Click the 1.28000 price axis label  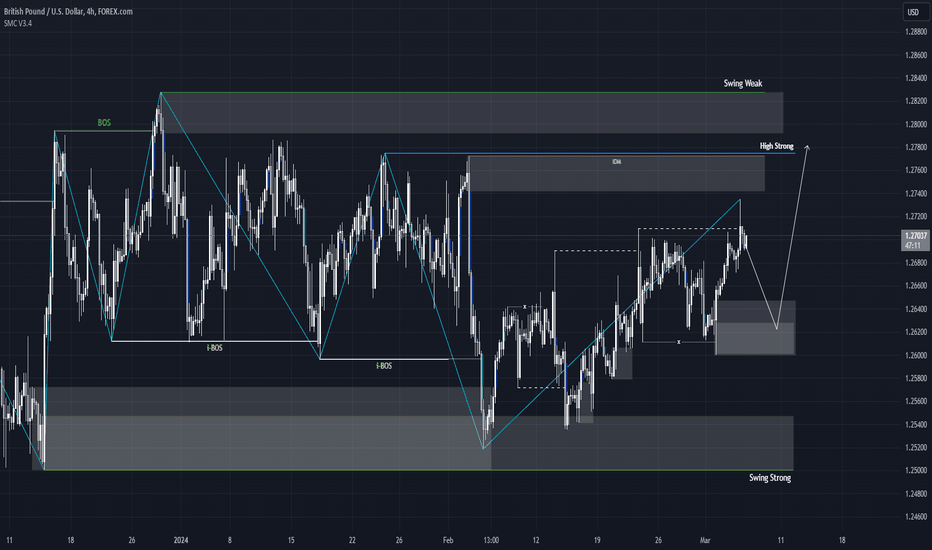coord(916,124)
